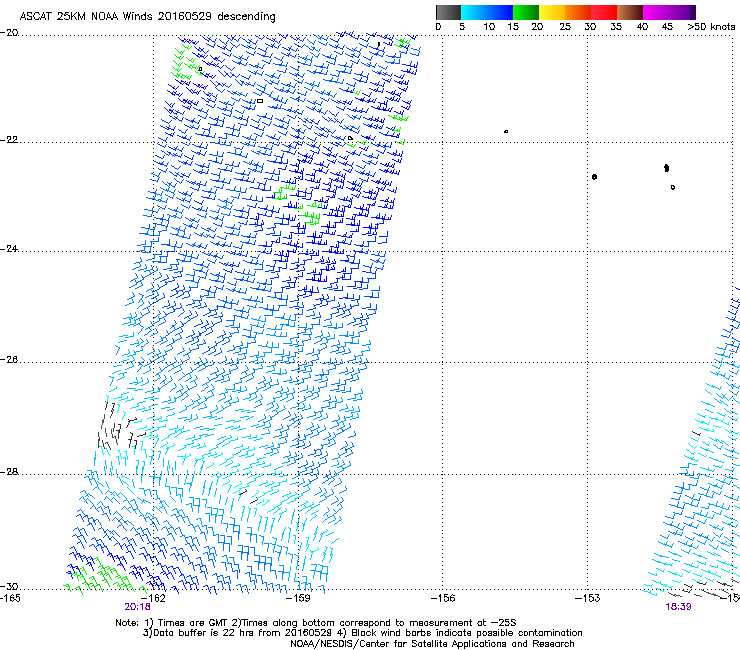Image resolution: width=740 pixels, height=650 pixels.
Task: Click the '-30' latitude axis label
Action: (9, 586)
